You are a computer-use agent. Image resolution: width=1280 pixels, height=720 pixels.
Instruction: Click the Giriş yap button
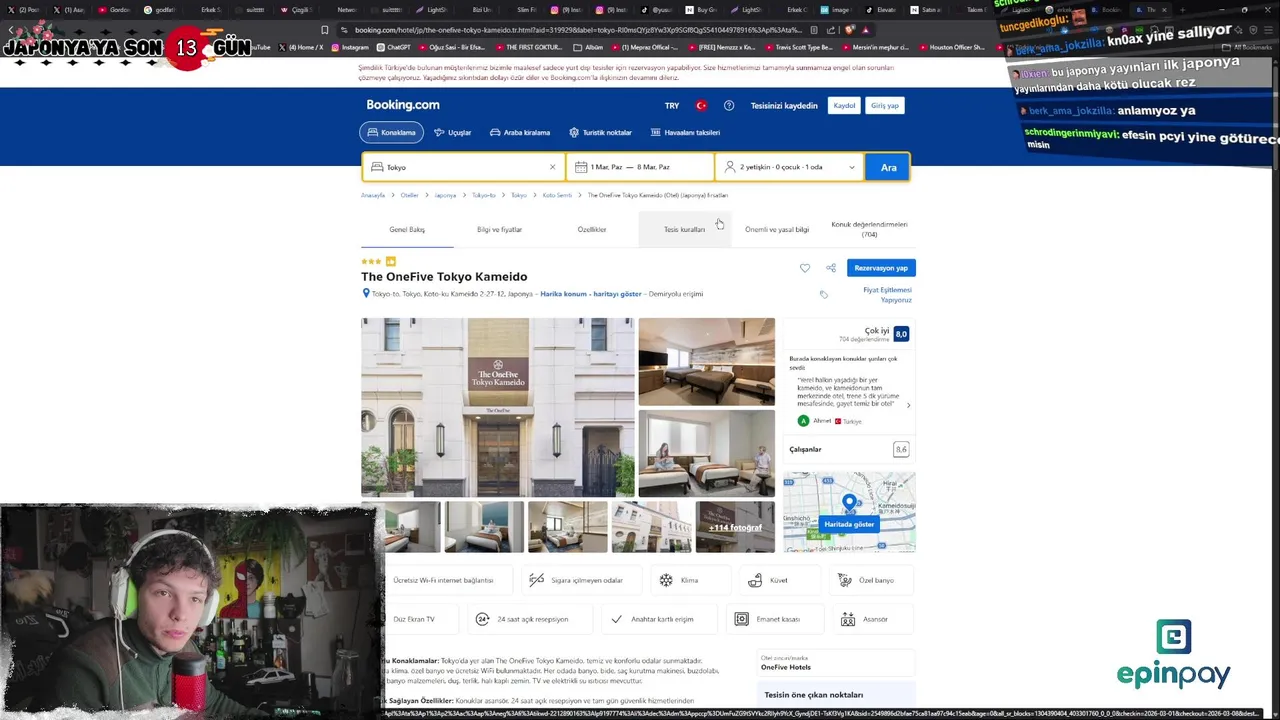coord(885,106)
